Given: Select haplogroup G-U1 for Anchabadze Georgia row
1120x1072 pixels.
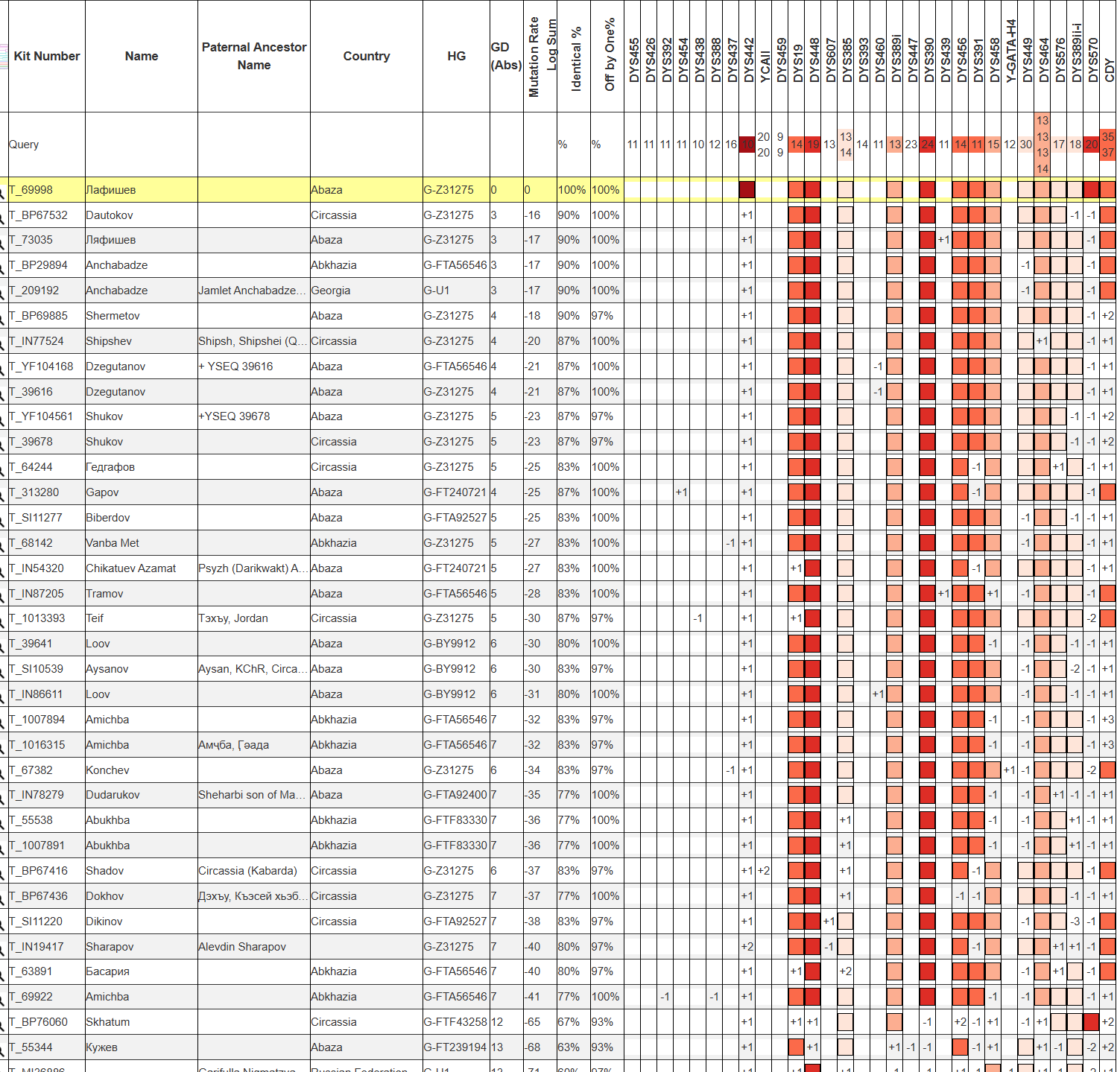Looking at the screenshot, I should pyautogui.click(x=437, y=291).
